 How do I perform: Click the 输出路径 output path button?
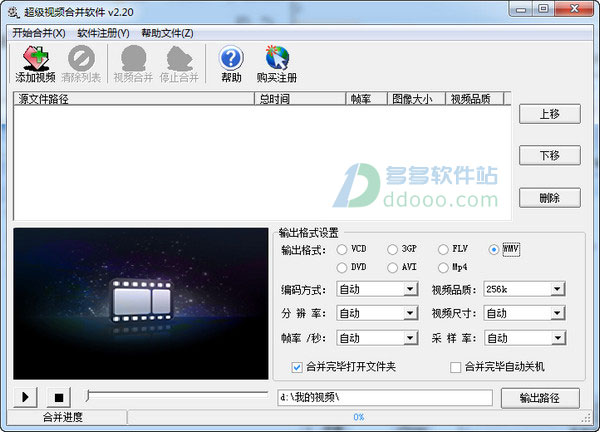pos(540,398)
